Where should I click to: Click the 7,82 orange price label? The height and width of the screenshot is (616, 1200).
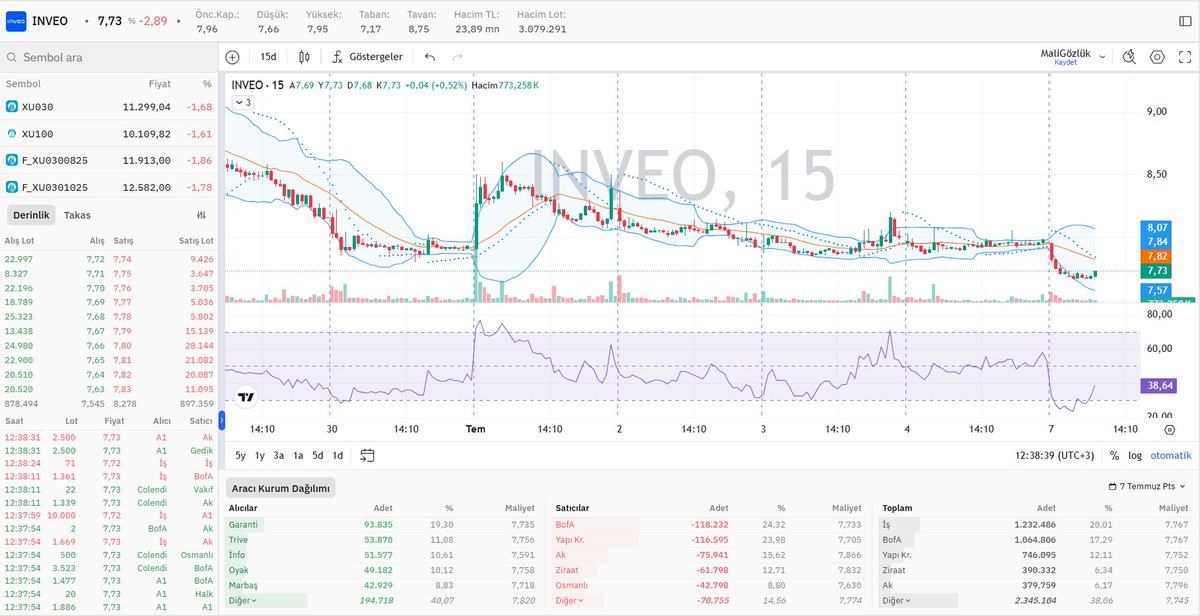point(1158,256)
